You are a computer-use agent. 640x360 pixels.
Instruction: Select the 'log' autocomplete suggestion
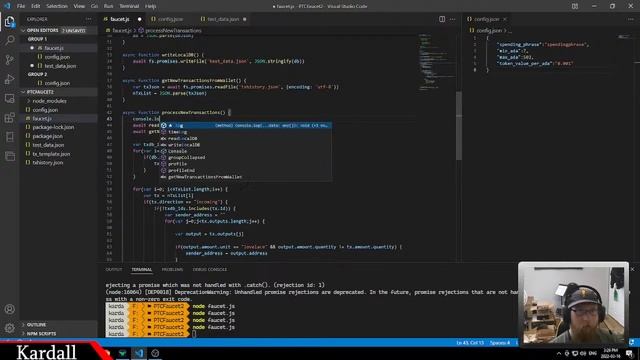[x=245, y=125]
